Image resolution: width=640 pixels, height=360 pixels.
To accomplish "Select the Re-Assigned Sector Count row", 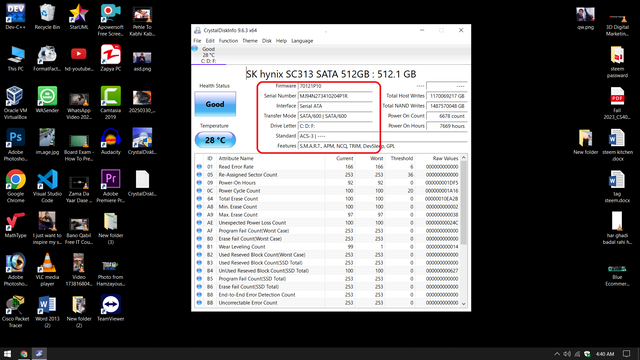I will pyautogui.click(x=328, y=175).
